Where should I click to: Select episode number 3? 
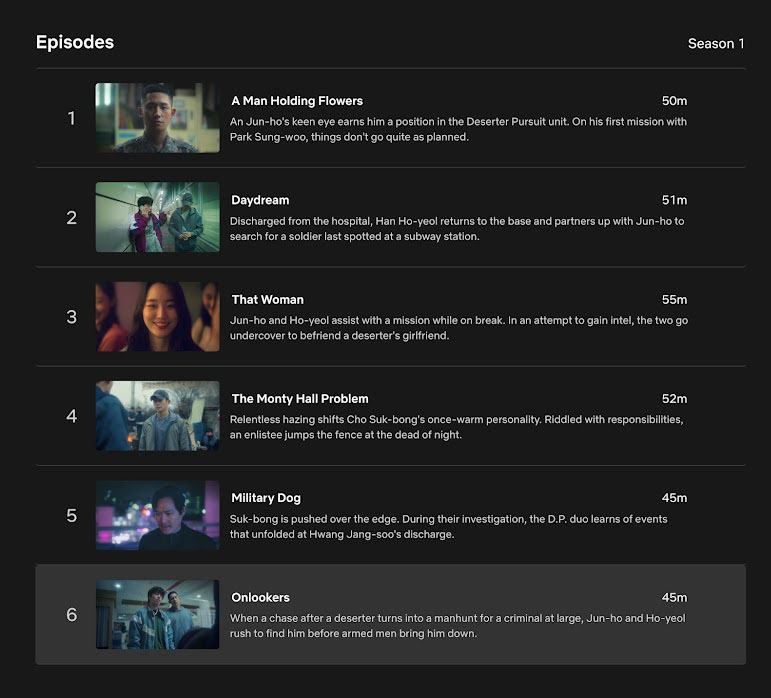(71, 317)
